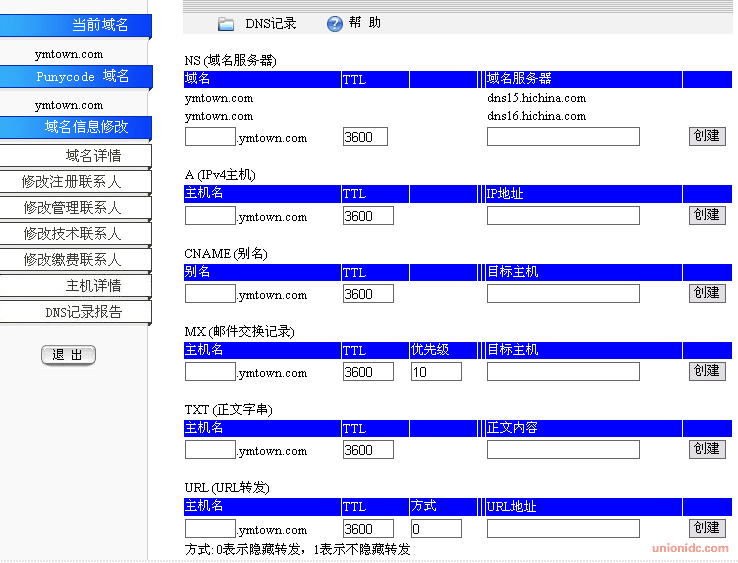Click the TXT 正文内容 input field
738x563 pixels.
pos(563,450)
